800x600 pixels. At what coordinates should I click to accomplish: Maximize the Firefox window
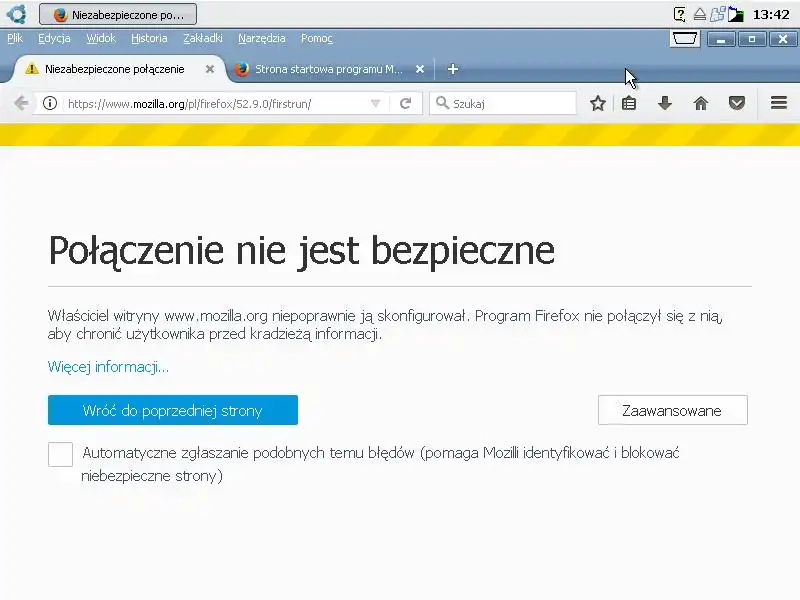click(x=752, y=39)
